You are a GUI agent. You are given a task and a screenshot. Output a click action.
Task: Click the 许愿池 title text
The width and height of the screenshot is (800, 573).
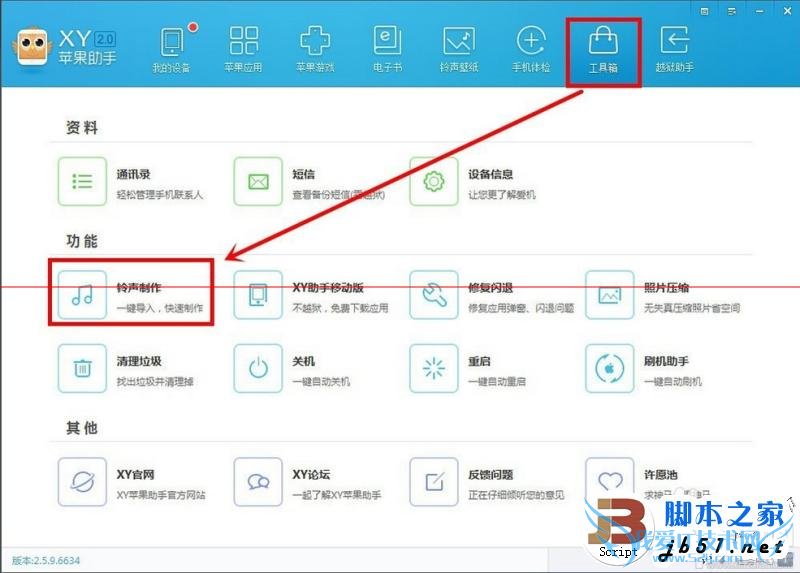(661, 475)
